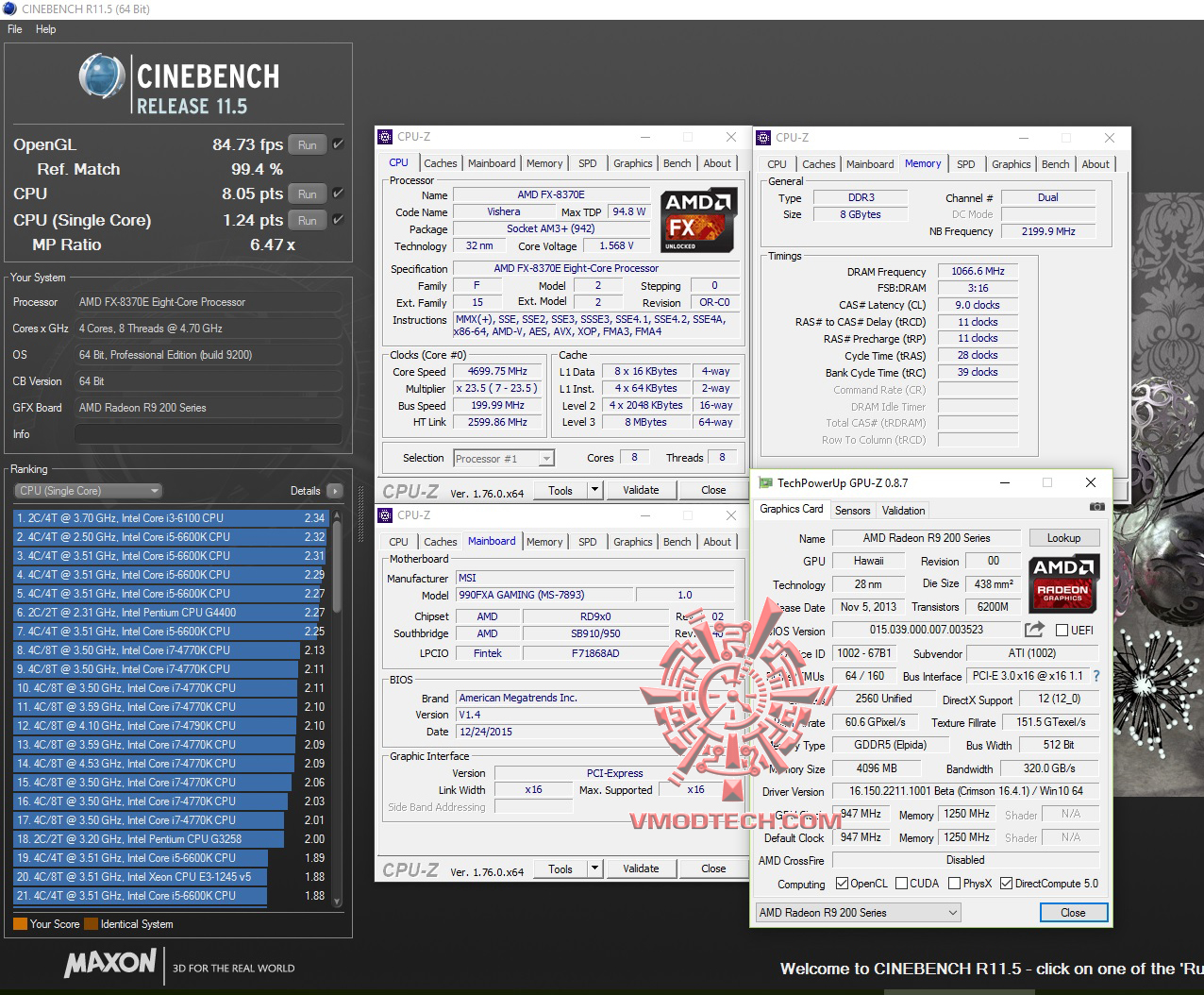This screenshot has width=1204, height=995.
Task: Click the Your Score orange legend swatch
Action: [x=20, y=924]
